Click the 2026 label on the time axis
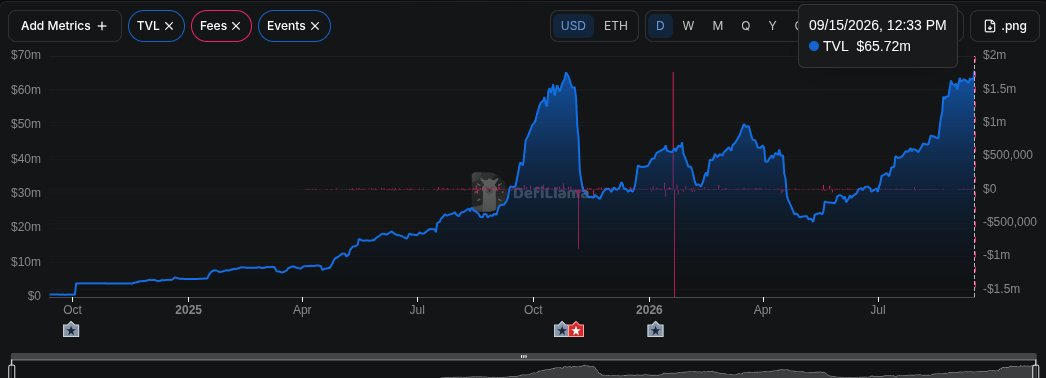 (x=649, y=310)
